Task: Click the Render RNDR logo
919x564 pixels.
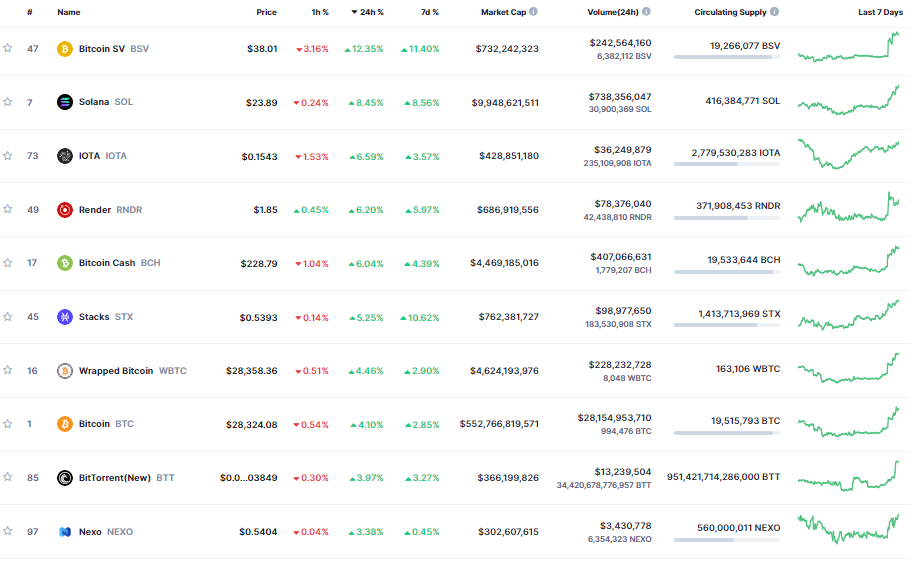Action: tap(64, 210)
